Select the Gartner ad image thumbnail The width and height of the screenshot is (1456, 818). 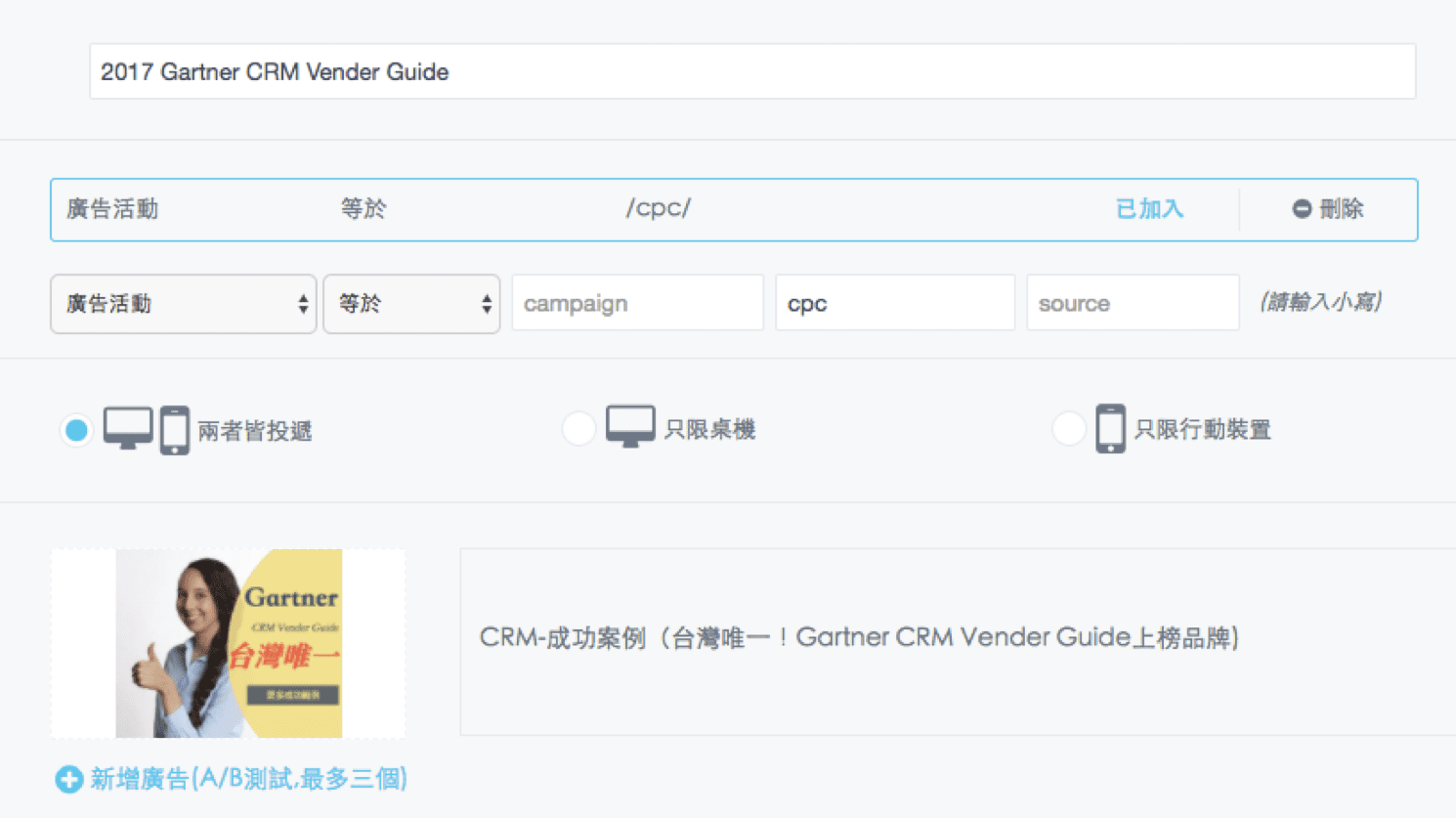point(229,643)
